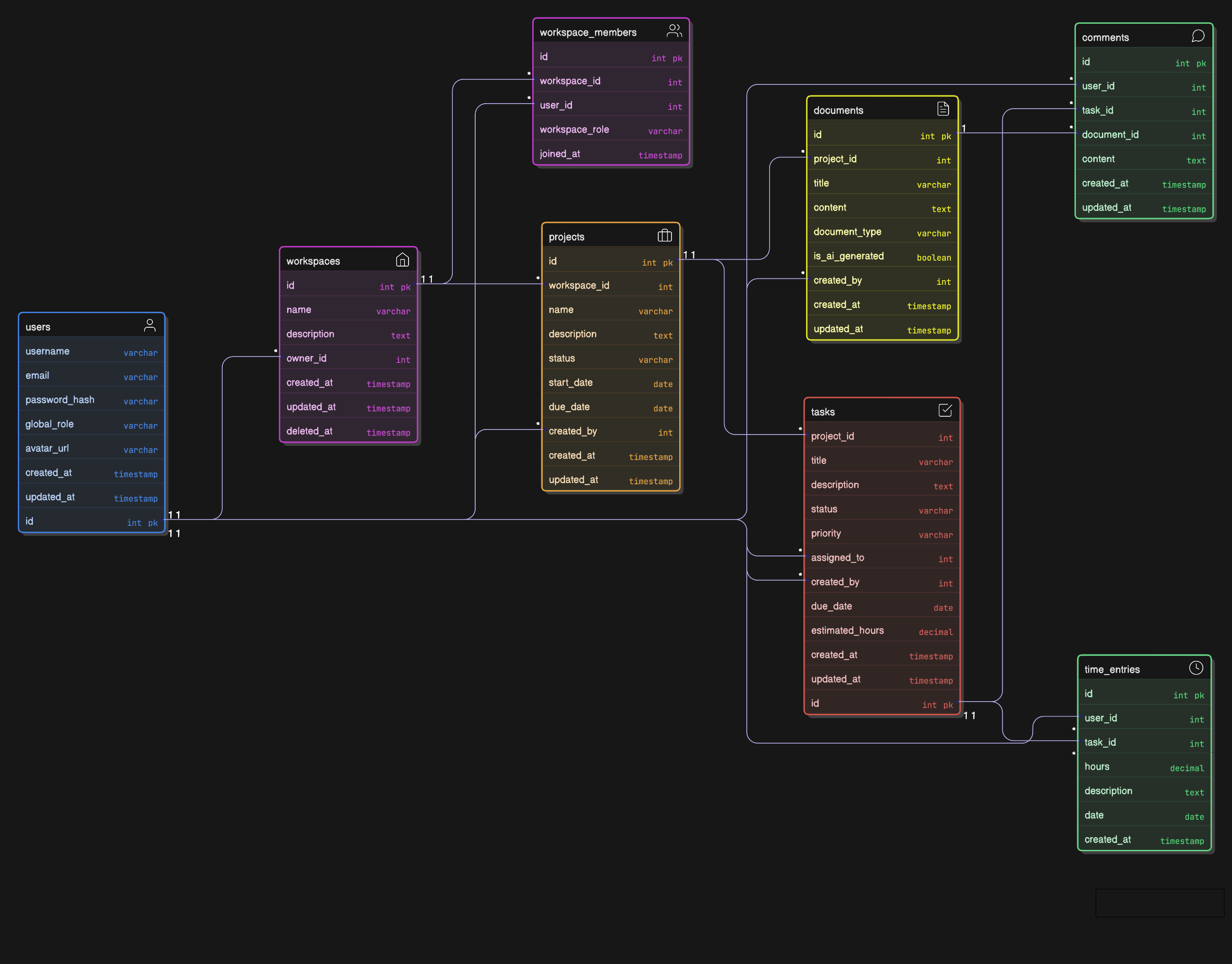Click the clock icon on time_entries table
This screenshot has width=1232, height=964.
(1197, 668)
